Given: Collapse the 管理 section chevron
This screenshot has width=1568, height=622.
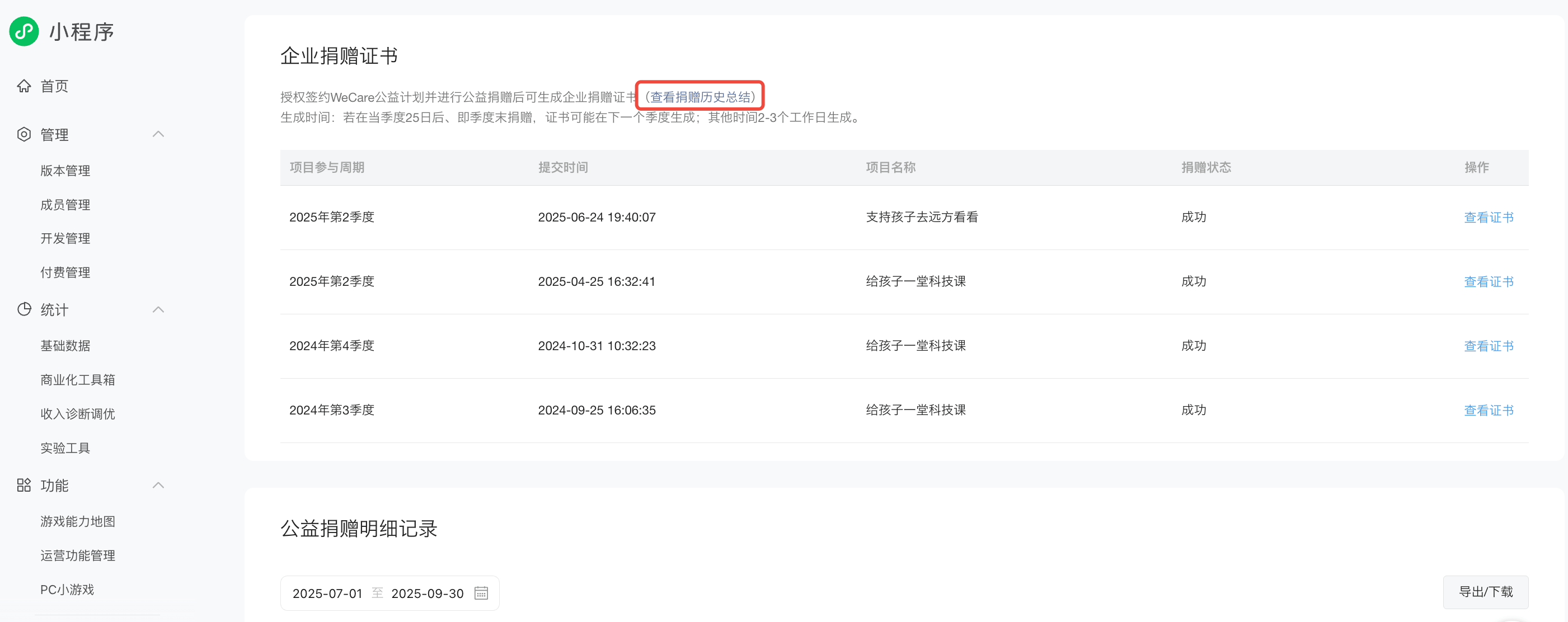Looking at the screenshot, I should click(x=158, y=134).
